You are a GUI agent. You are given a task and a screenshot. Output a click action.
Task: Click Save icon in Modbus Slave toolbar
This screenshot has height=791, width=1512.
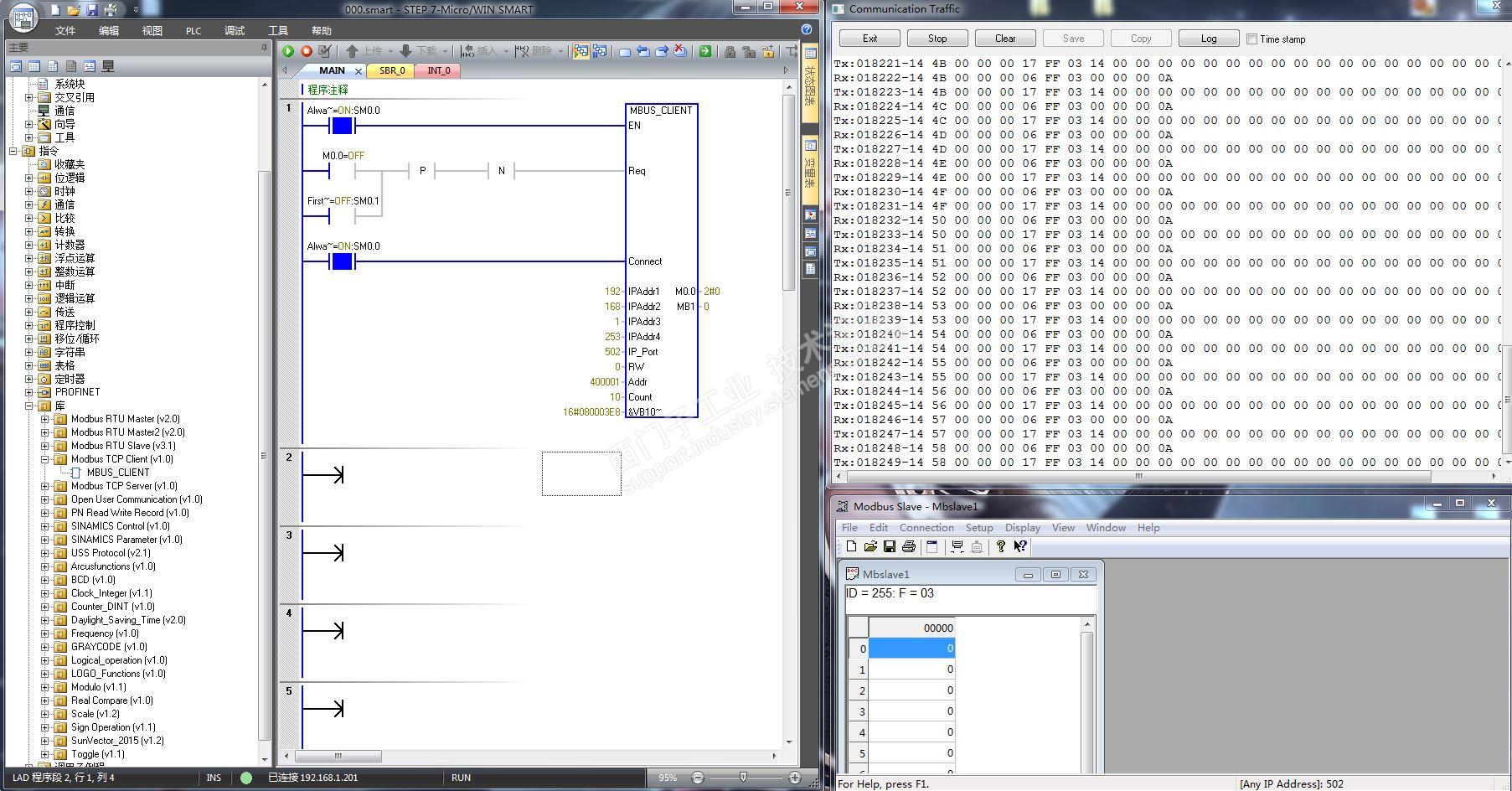tap(890, 546)
